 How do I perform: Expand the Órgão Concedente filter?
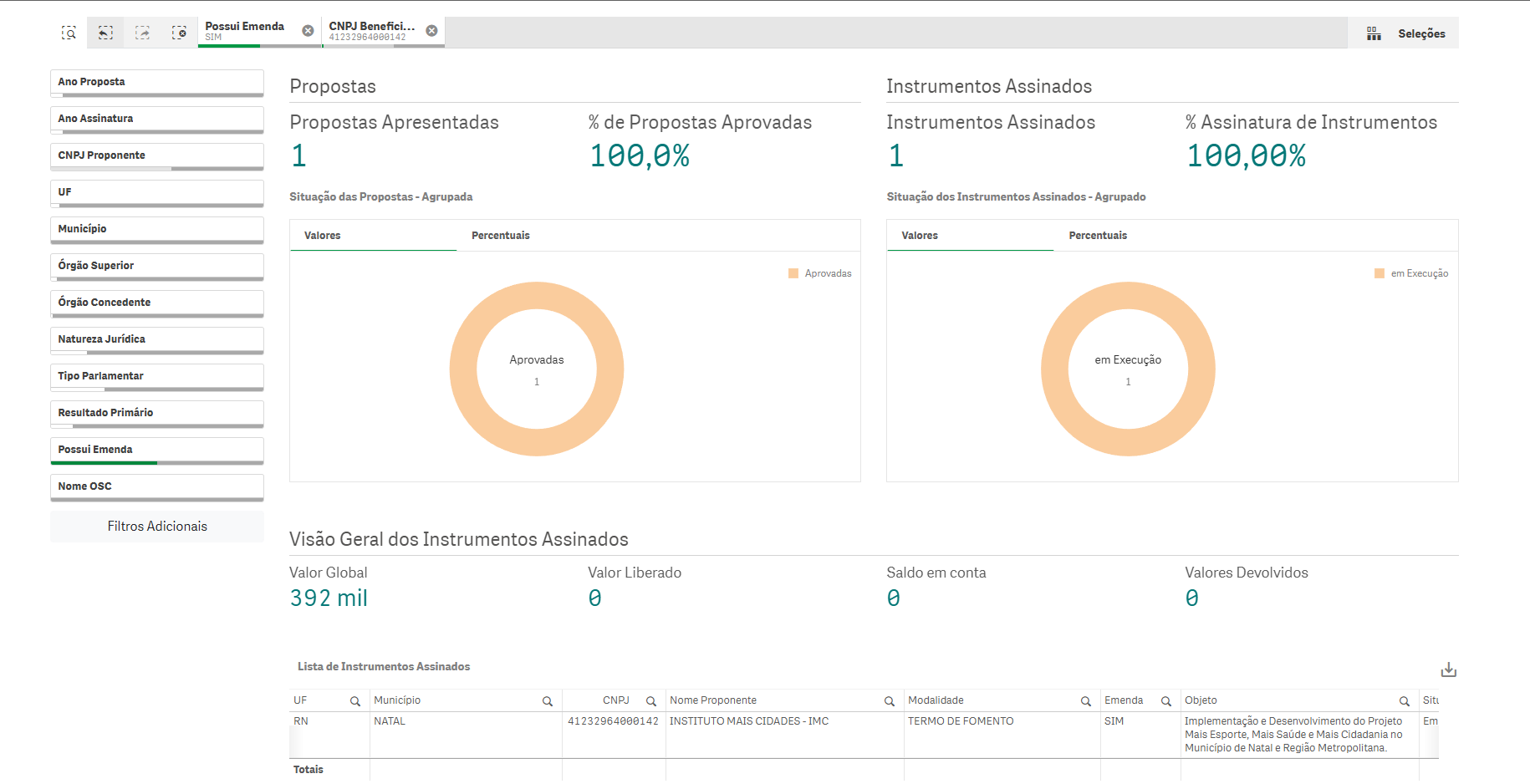[x=156, y=303]
